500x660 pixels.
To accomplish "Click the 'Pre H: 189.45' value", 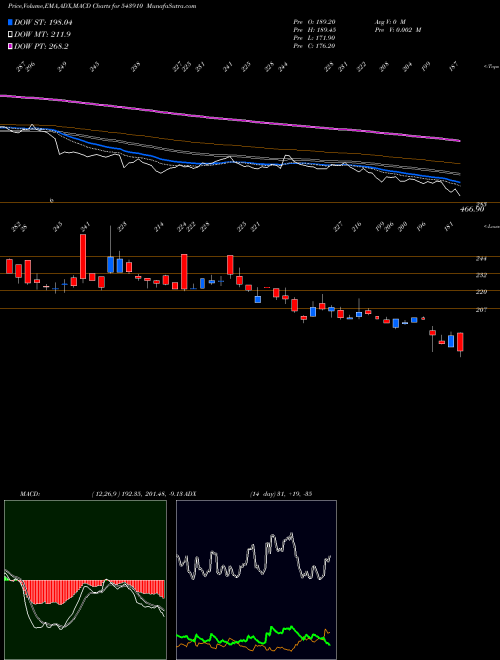I will click(x=314, y=30).
